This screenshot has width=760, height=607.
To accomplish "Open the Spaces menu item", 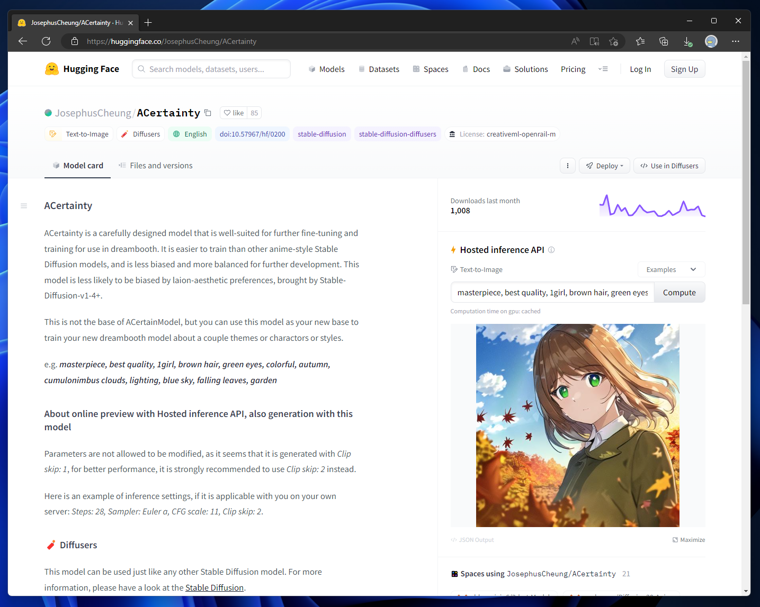I will point(430,69).
